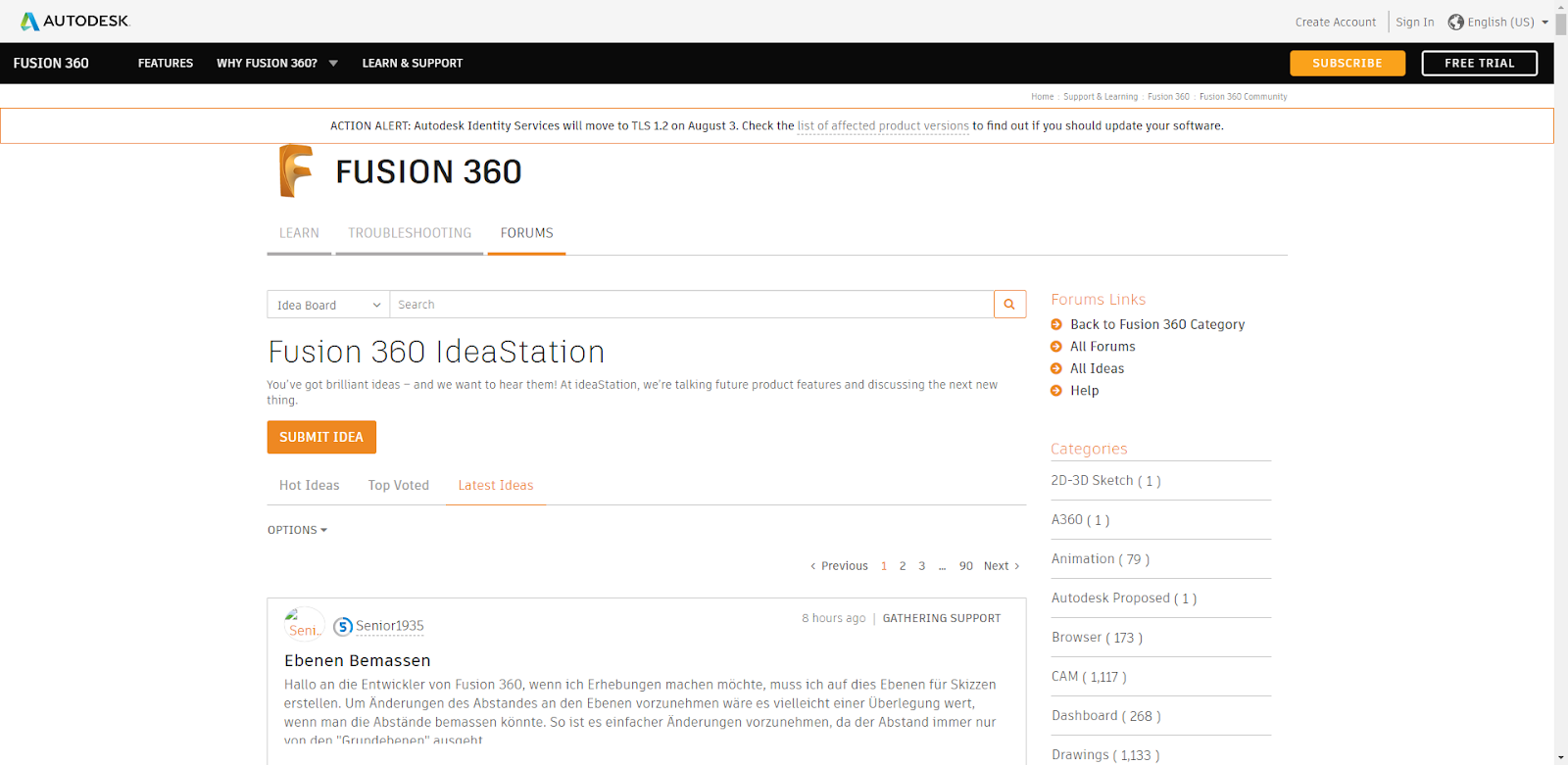This screenshot has width=1568, height=765.
Task: Click the Sign In link
Action: [1415, 23]
